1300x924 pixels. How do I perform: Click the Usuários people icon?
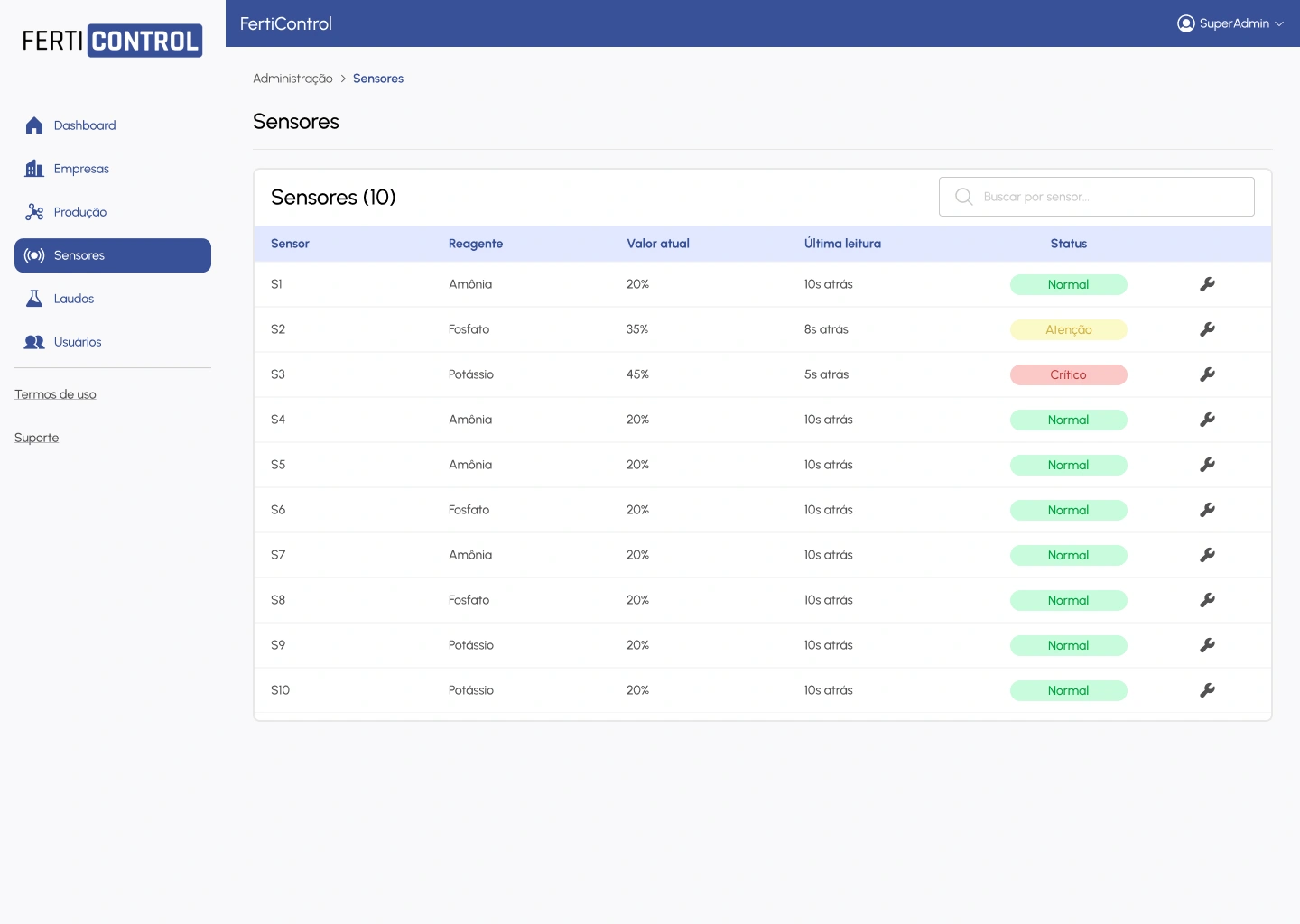coord(34,342)
